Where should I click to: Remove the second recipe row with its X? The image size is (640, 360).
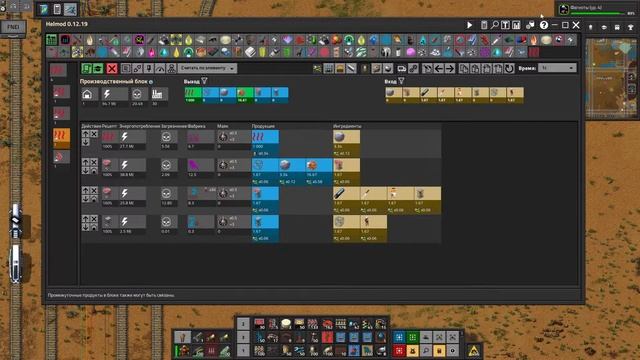(94, 162)
